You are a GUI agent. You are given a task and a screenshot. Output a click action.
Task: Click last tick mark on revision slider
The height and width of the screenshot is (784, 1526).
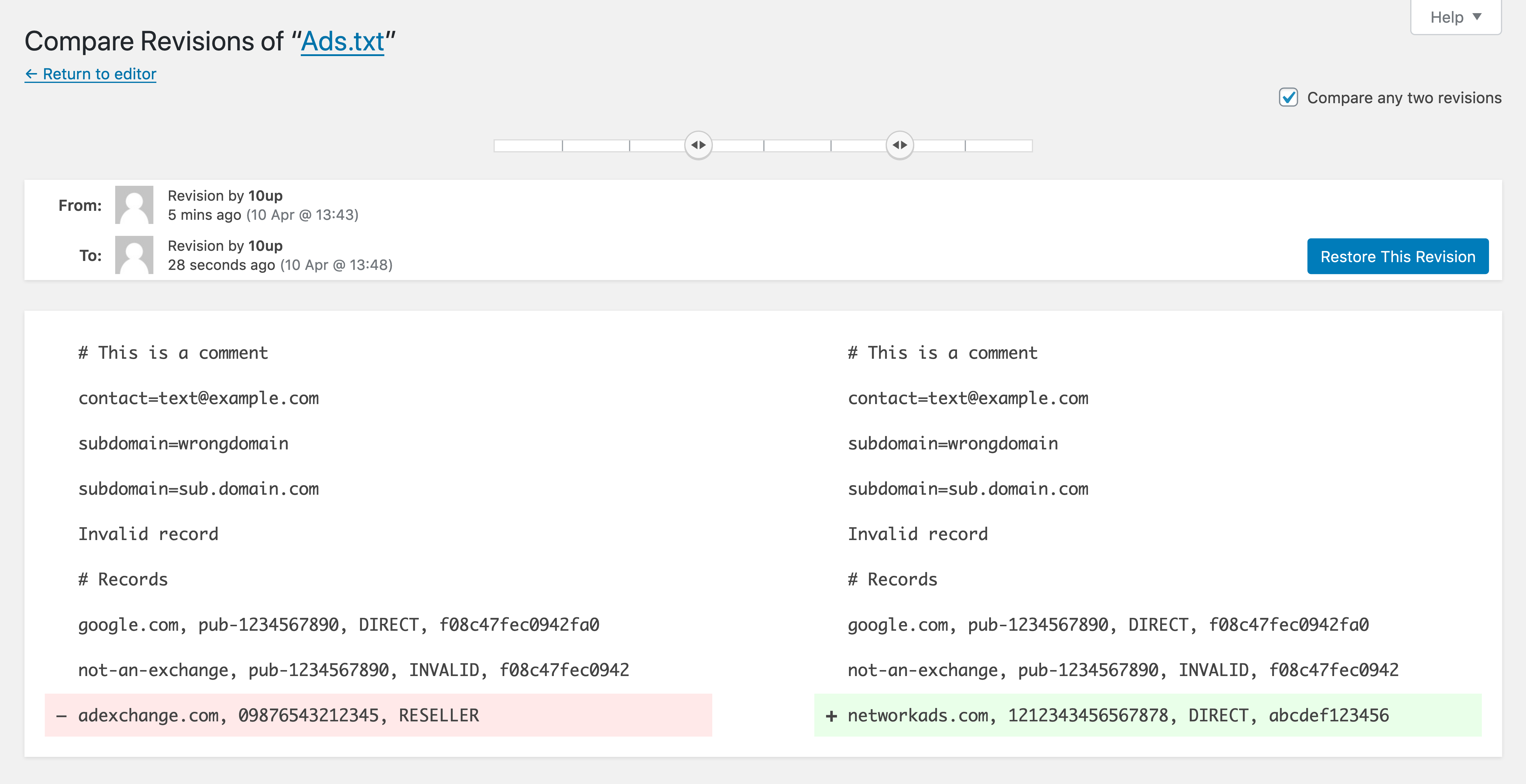(x=965, y=146)
